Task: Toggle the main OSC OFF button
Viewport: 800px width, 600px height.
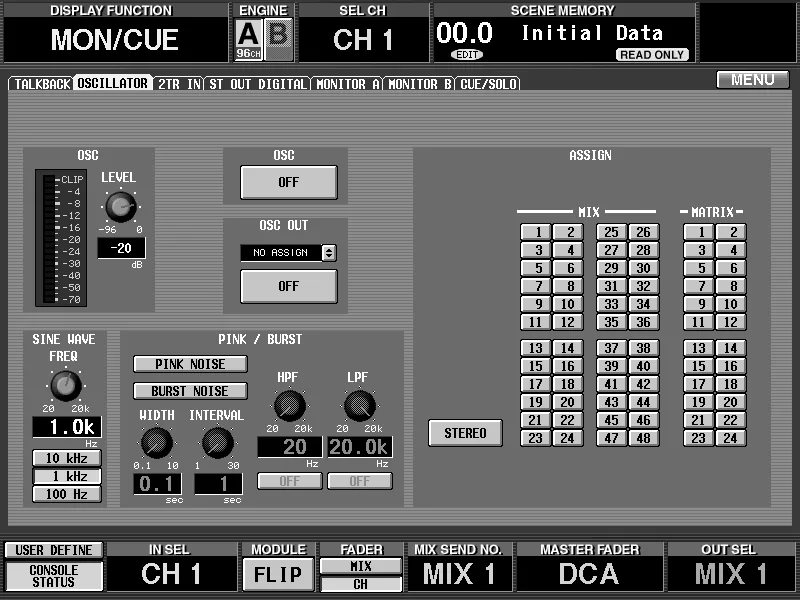Action: click(x=289, y=182)
